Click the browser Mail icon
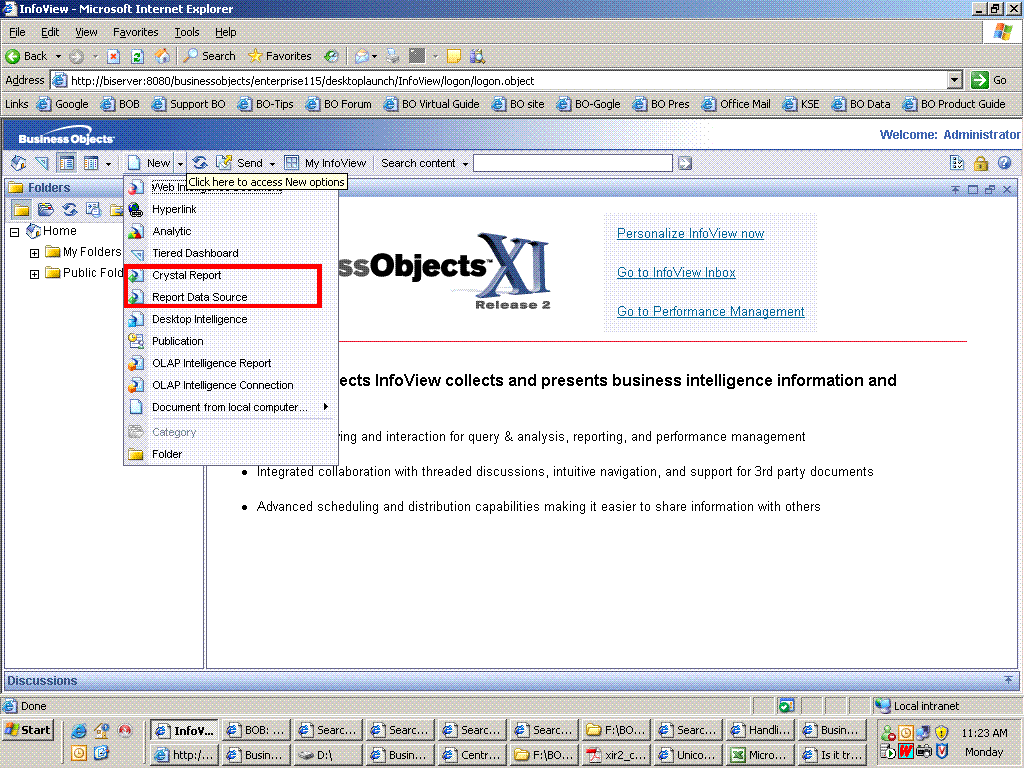Image resolution: width=1024 pixels, height=768 pixels. pos(362,56)
